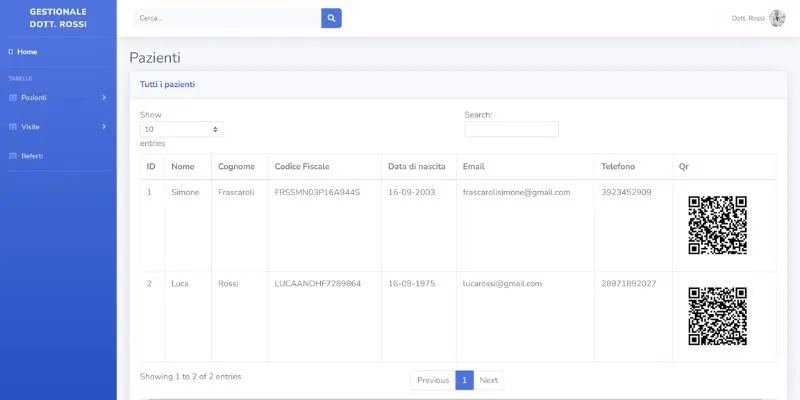Sort table by Cognome column header
The image size is (800, 400).
click(x=236, y=166)
